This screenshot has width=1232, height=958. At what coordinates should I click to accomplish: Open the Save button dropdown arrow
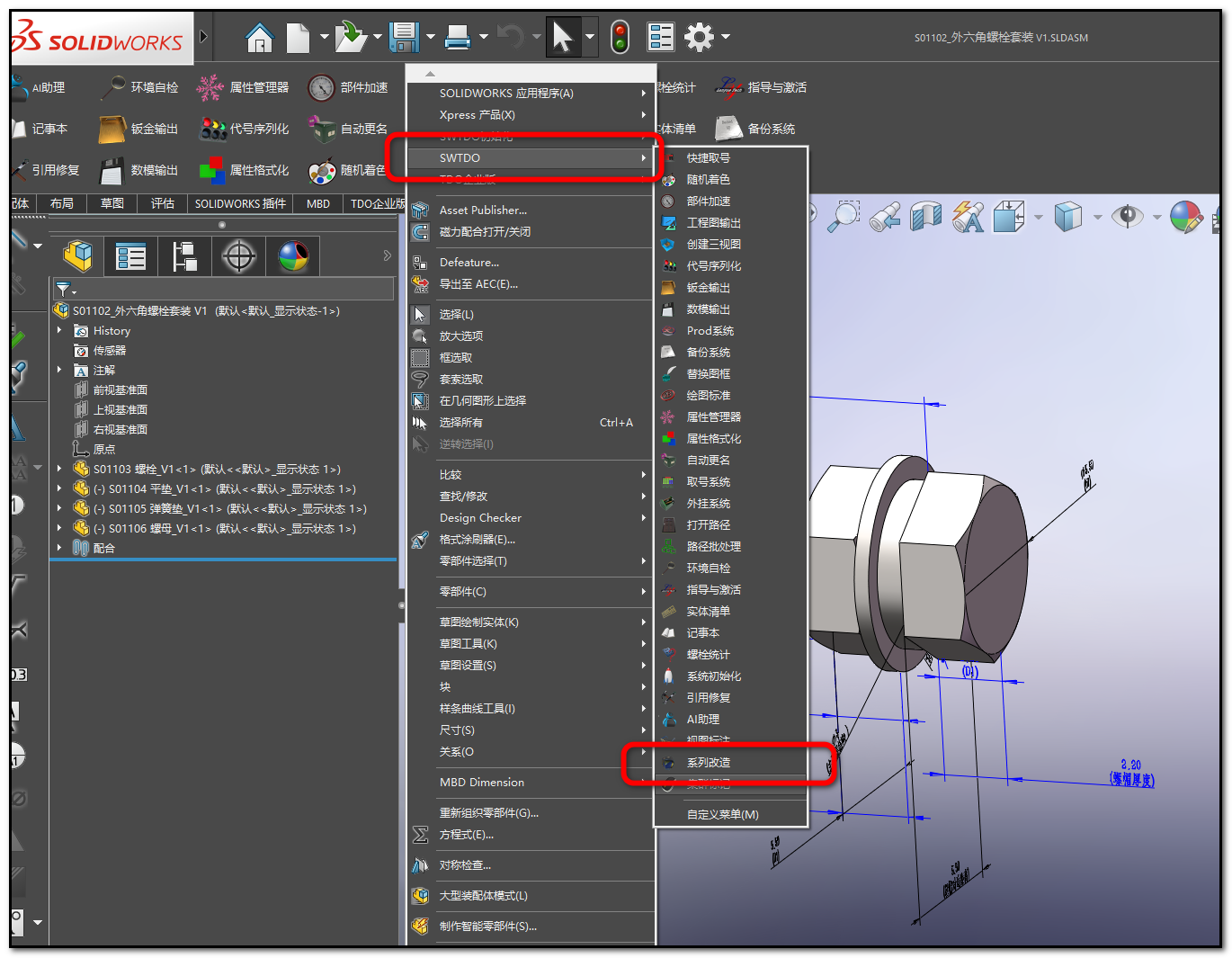431,38
